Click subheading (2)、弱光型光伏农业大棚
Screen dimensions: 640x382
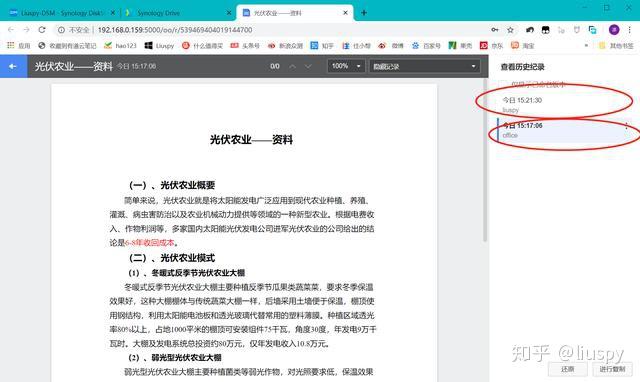(175, 358)
